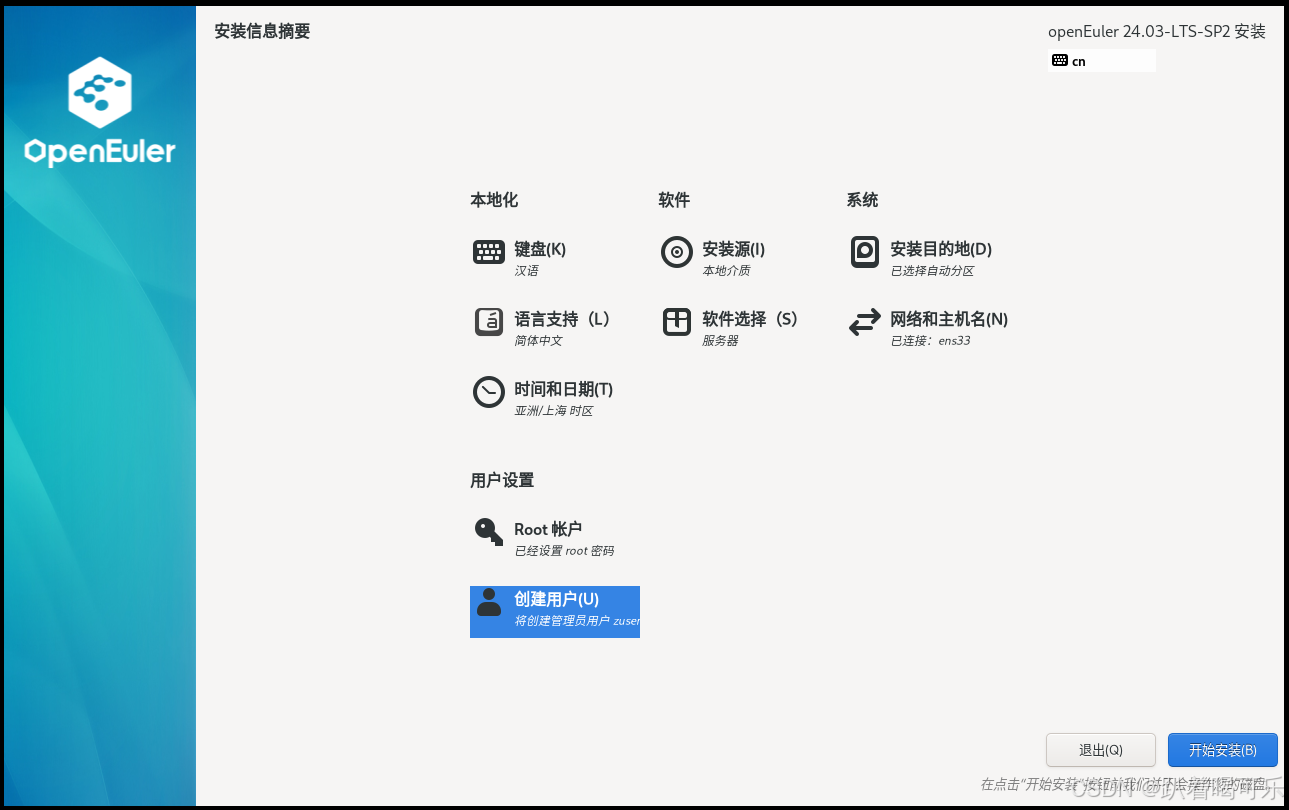Viewport: 1289px width, 810px height.
Task: Open the 安装源(I) installation source icon
Action: pos(677,252)
